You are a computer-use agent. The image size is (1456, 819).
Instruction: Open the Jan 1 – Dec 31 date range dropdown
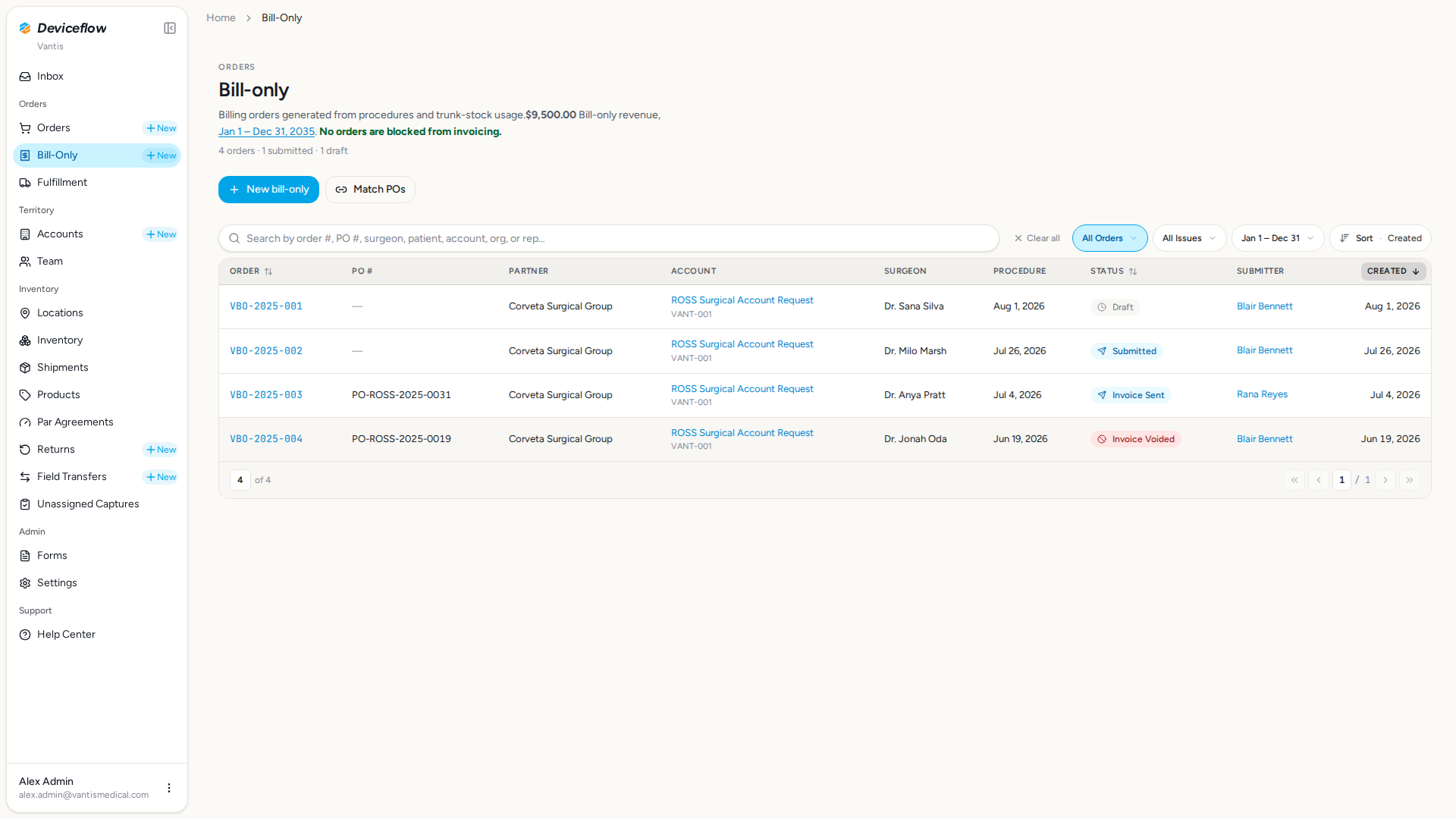(1278, 238)
